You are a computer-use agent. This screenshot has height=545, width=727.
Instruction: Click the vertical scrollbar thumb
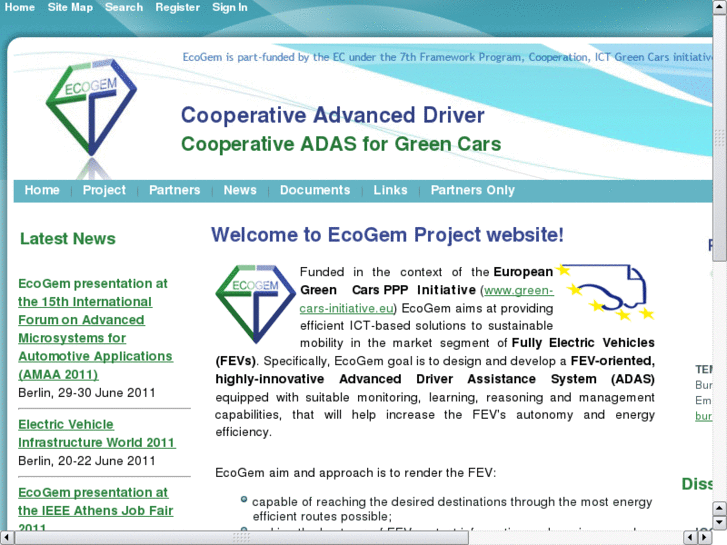(720, 139)
